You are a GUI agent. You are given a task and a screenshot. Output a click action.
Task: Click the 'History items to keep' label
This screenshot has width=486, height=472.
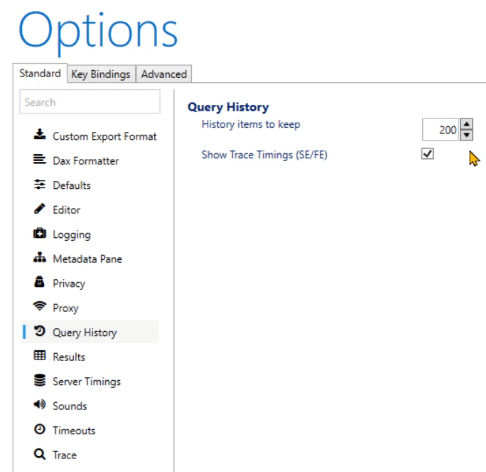pos(251,124)
